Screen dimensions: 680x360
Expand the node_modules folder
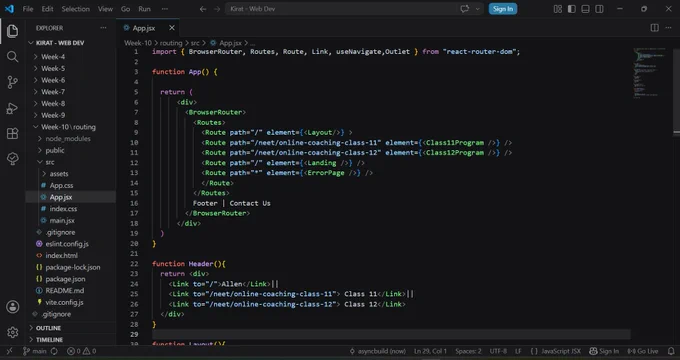pyautogui.click(x=68, y=139)
